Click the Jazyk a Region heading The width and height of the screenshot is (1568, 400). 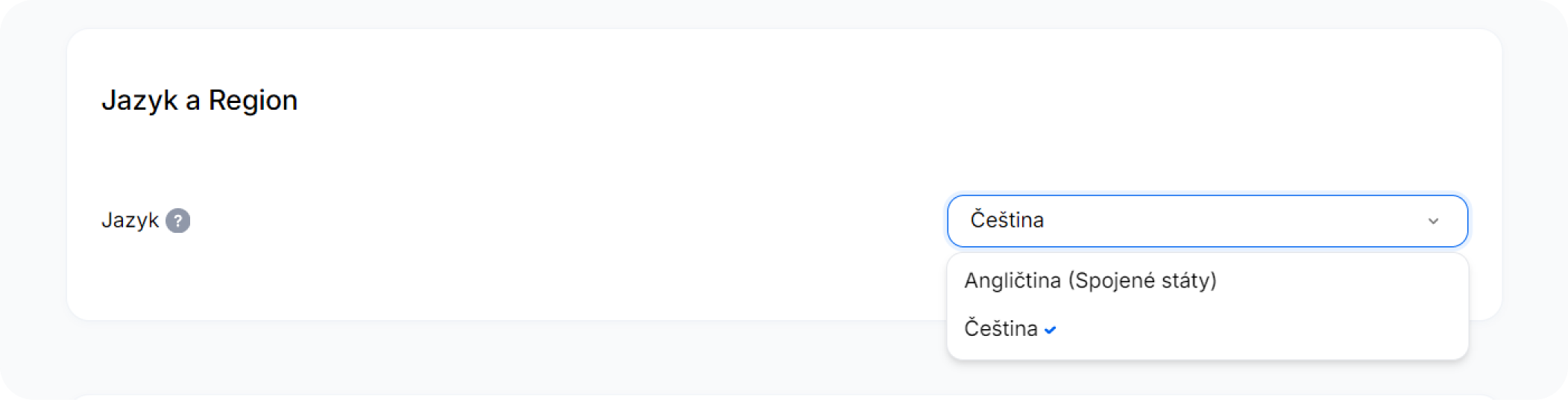tap(199, 101)
